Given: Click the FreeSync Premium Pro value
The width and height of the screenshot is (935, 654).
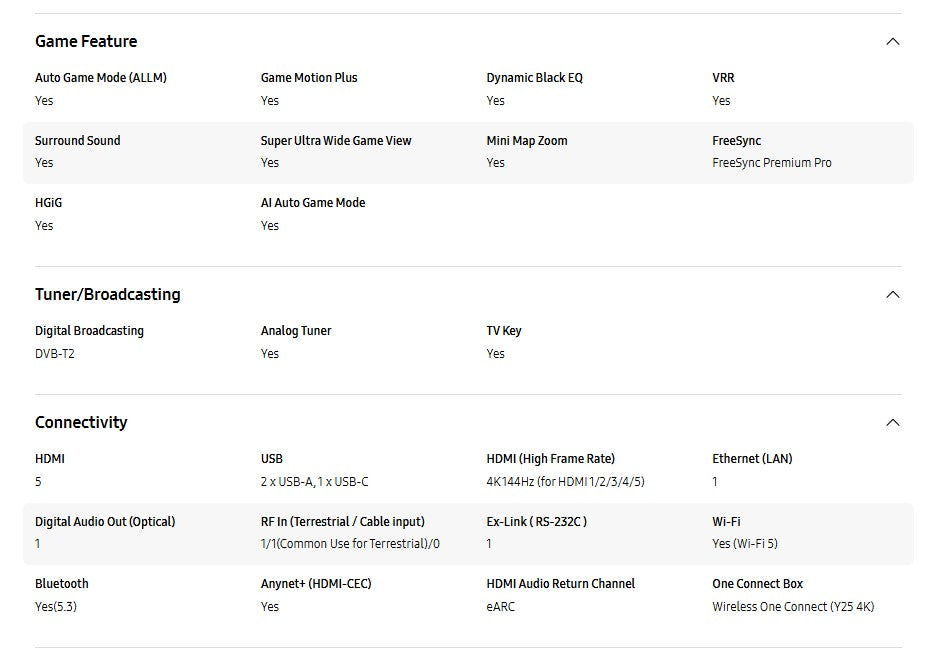Looking at the screenshot, I should point(771,163).
